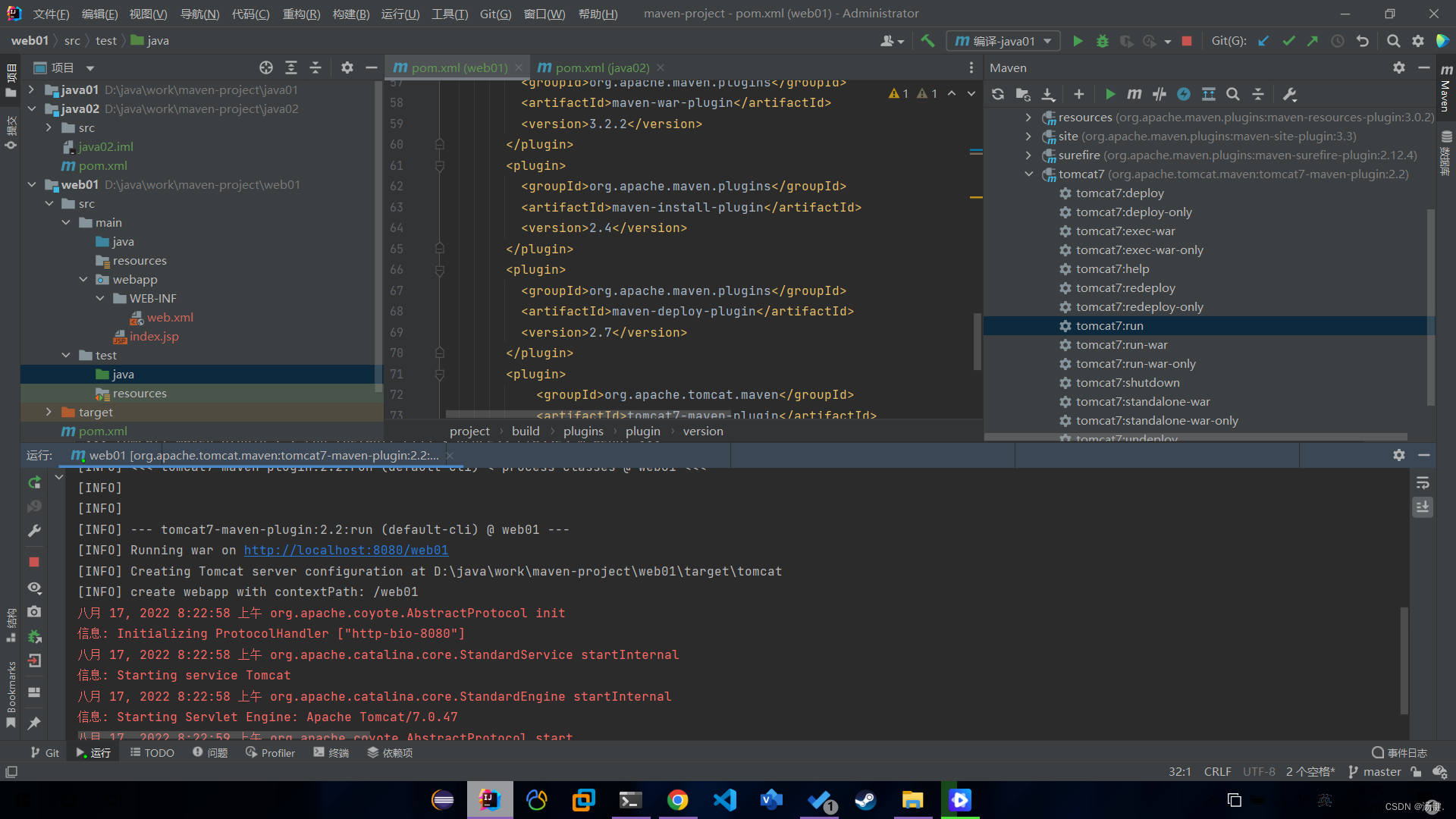The image size is (1456, 819).
Task: Stop the running process in the top toolbar
Action: click(x=1187, y=41)
